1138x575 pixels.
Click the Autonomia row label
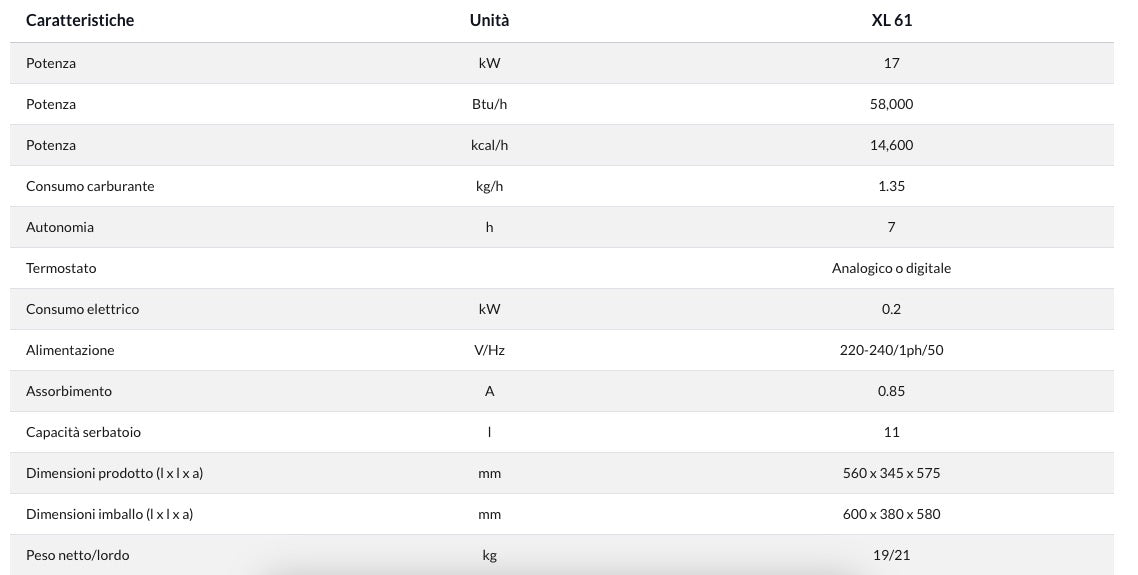click(x=60, y=227)
